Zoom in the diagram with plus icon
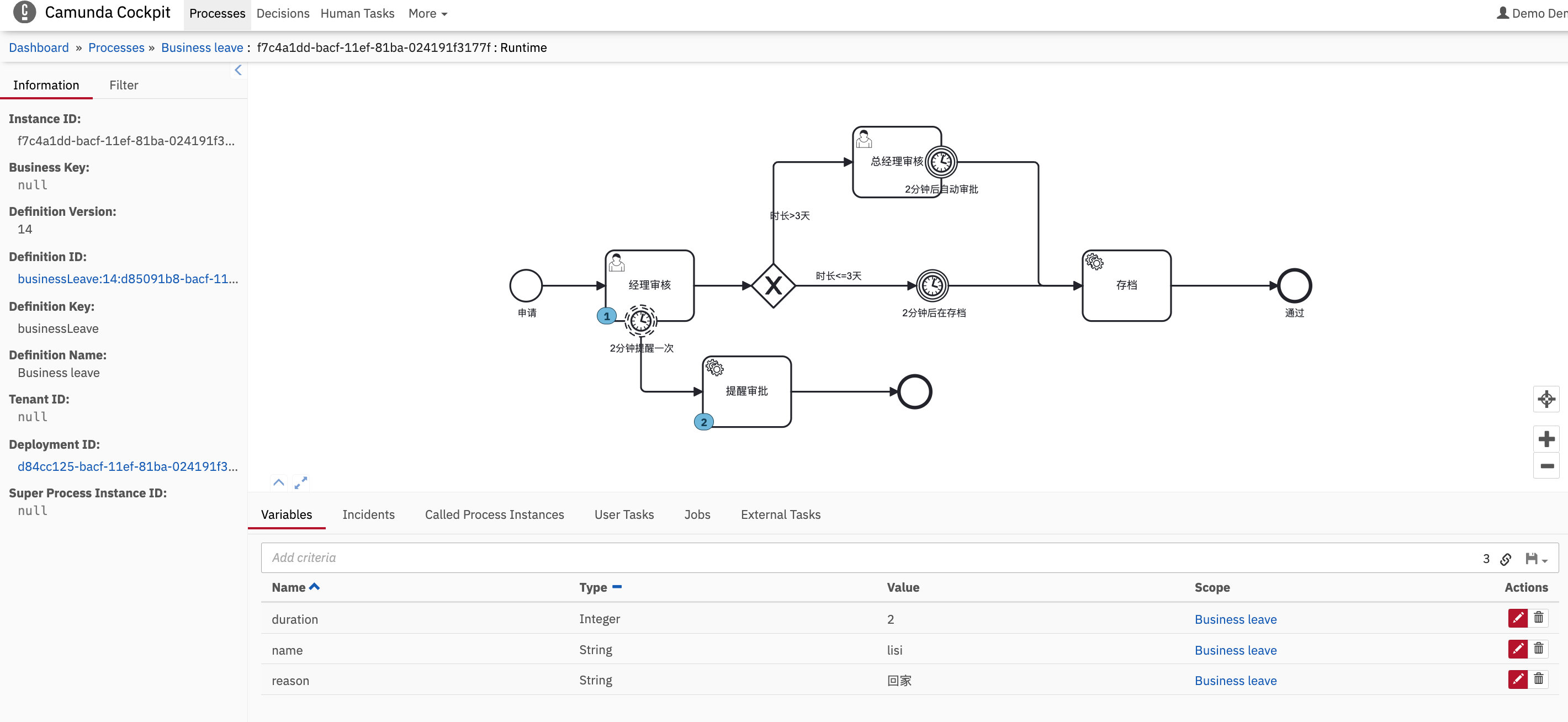This screenshot has width=1568, height=722. click(1545, 439)
